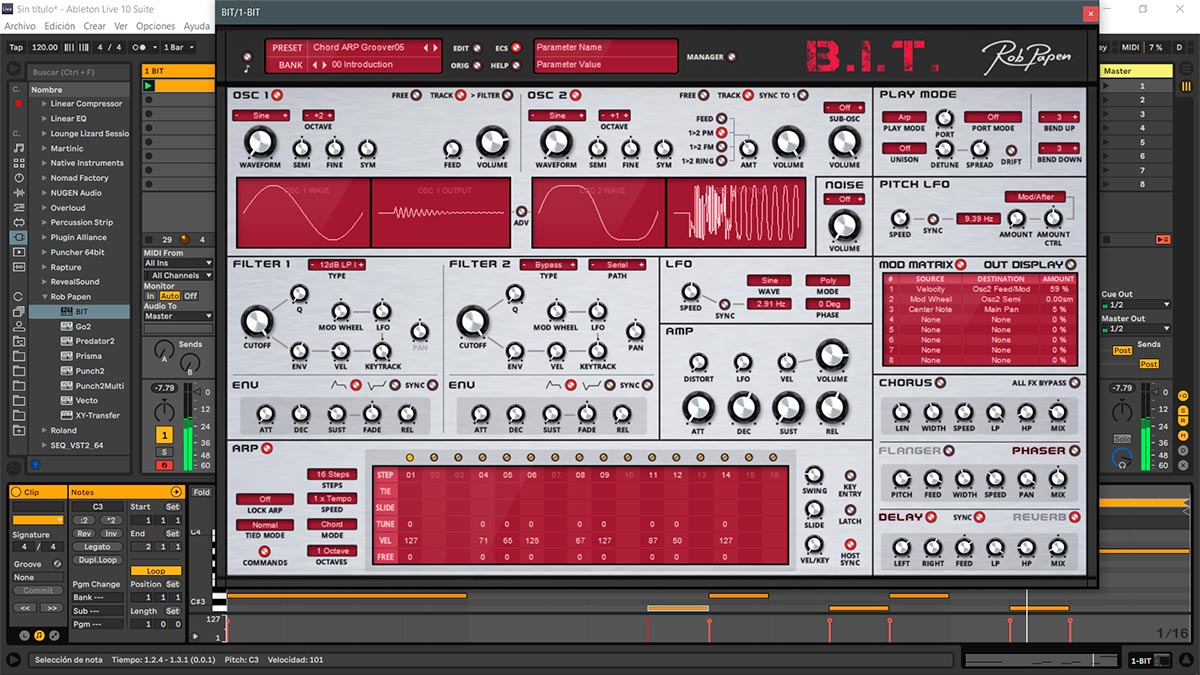Click the Loop button in clip view
This screenshot has height=675, width=1200.
pos(156,572)
